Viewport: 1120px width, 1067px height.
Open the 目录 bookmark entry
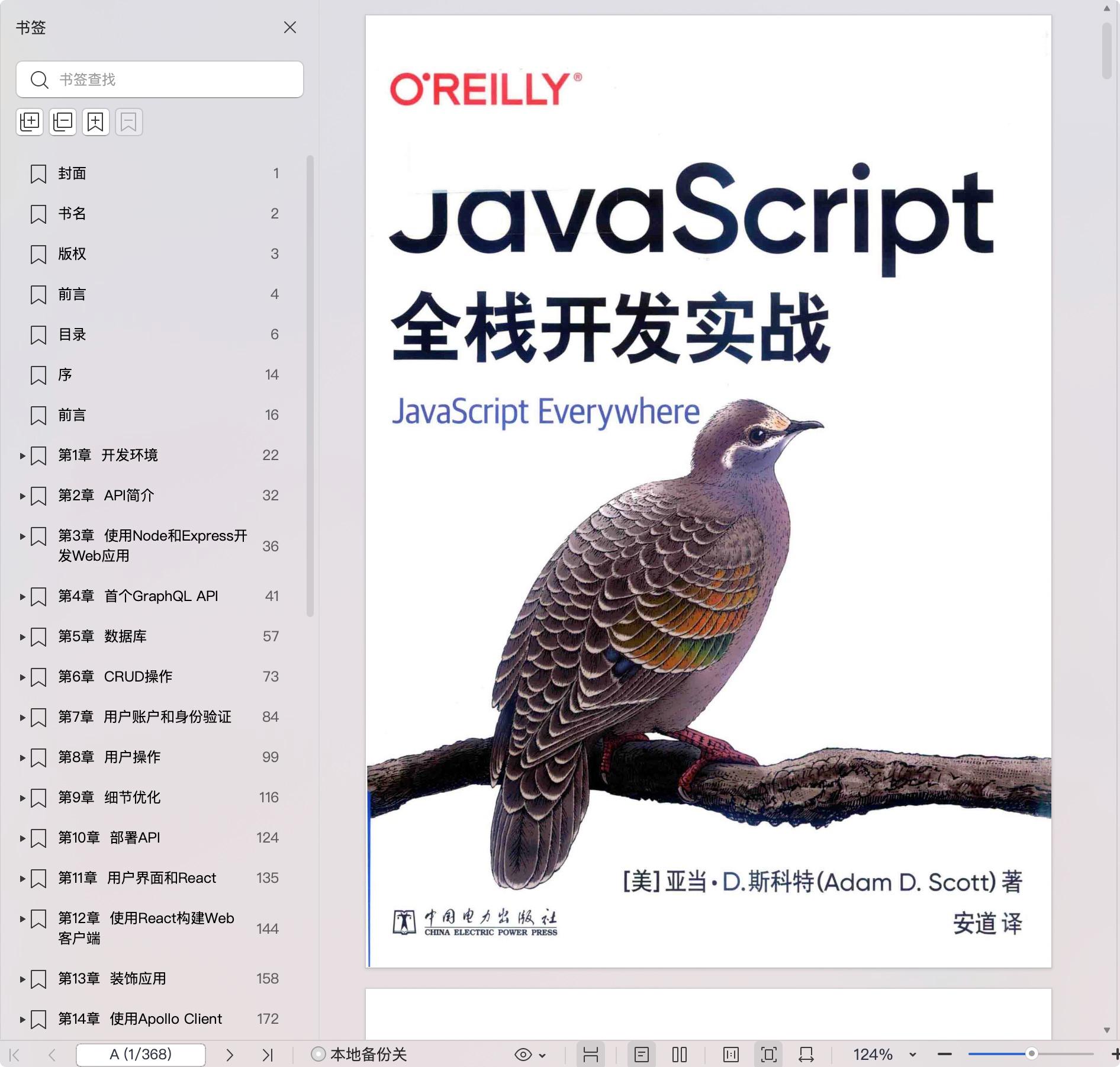[x=72, y=335]
